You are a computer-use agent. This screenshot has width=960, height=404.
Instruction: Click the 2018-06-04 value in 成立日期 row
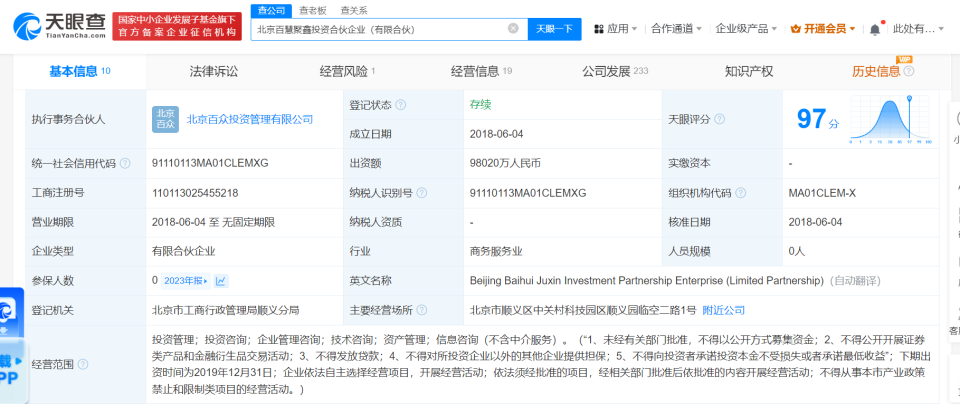pos(497,133)
